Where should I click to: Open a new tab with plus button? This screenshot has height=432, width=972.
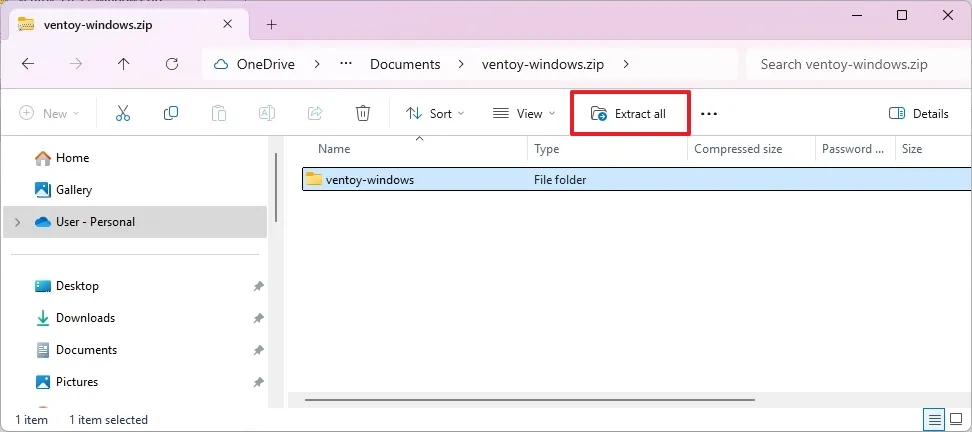pyautogui.click(x=271, y=25)
